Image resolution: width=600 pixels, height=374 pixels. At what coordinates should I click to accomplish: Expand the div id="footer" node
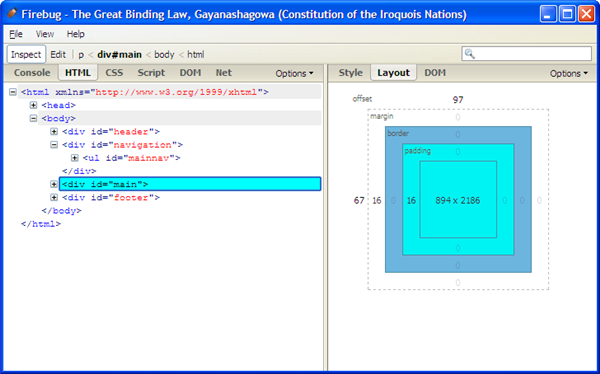pos(54,198)
